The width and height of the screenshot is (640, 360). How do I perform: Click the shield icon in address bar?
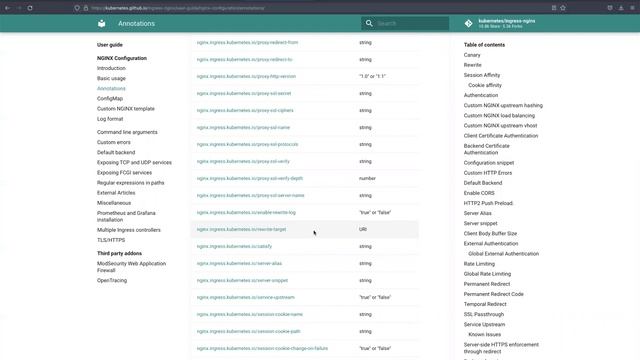point(77,8)
